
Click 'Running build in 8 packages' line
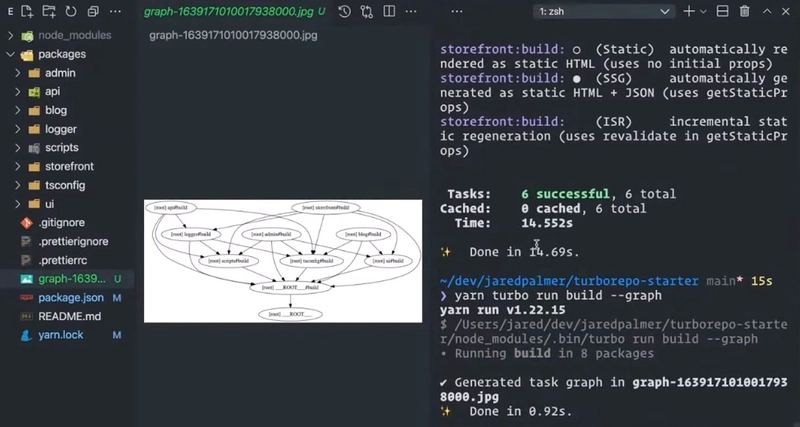(547, 354)
